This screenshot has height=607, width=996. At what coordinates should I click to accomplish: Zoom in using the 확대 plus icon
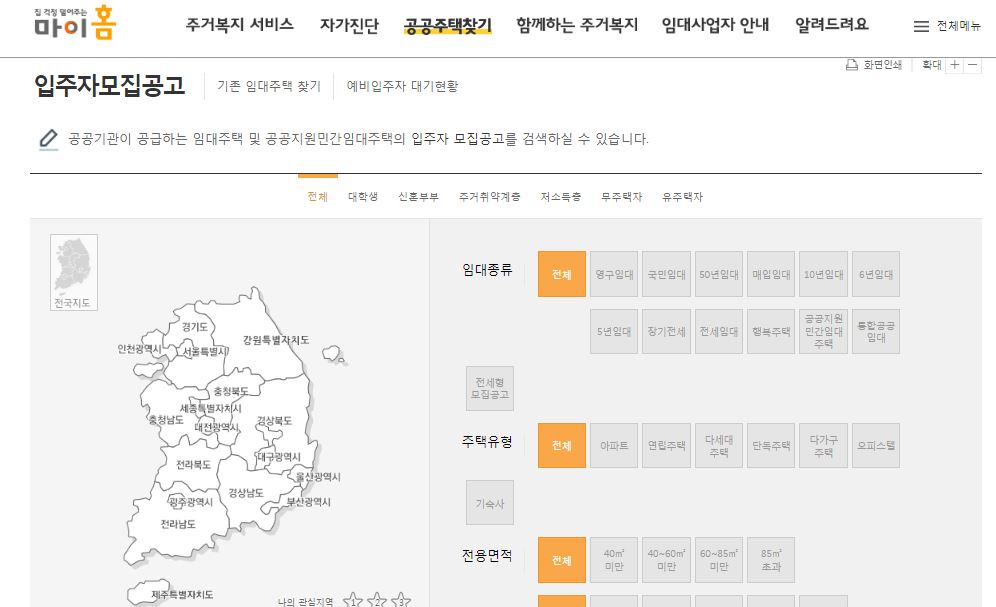click(954, 65)
